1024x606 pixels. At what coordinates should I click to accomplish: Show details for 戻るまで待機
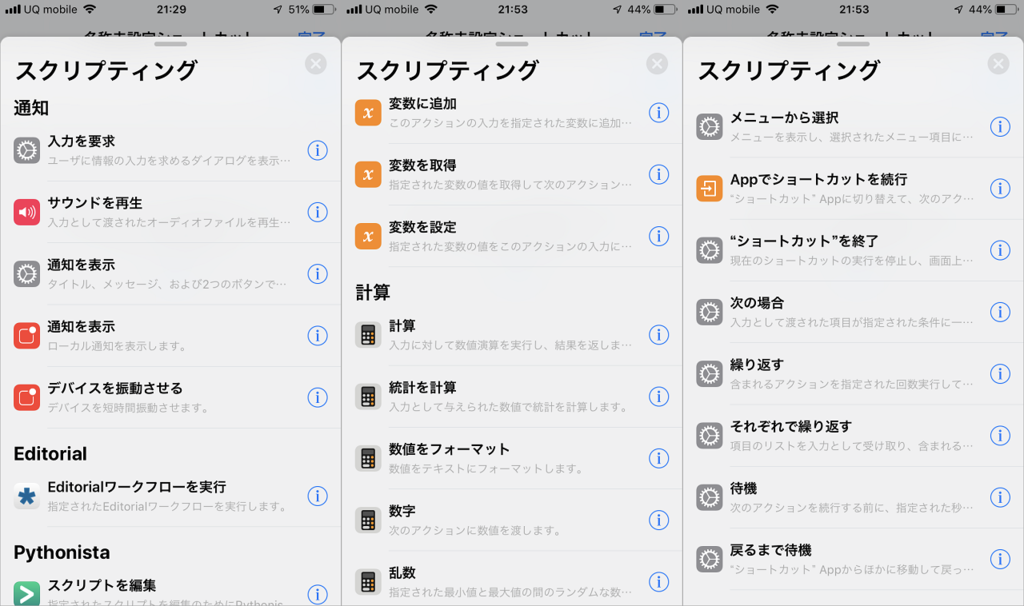click(1000, 559)
